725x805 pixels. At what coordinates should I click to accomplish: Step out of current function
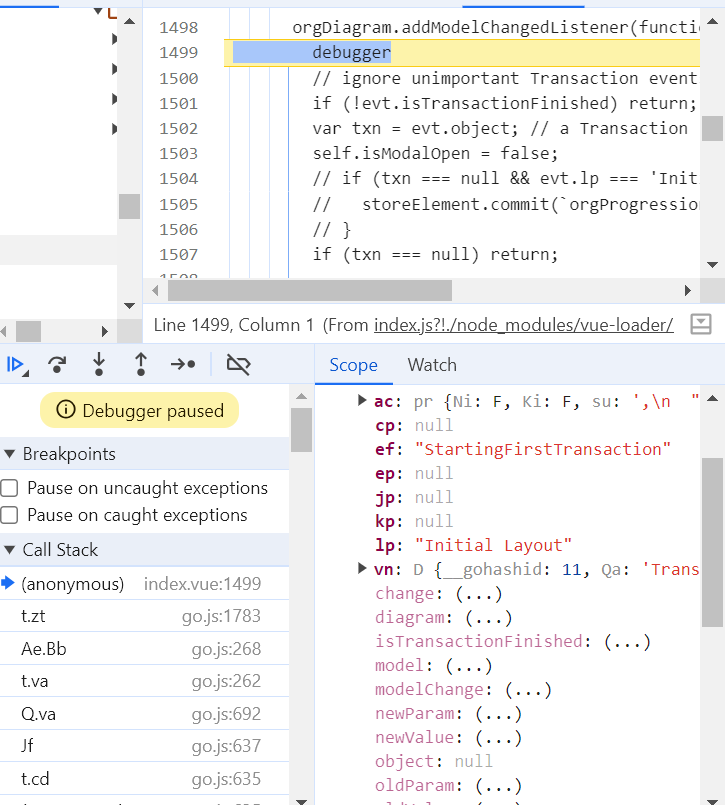coord(141,365)
